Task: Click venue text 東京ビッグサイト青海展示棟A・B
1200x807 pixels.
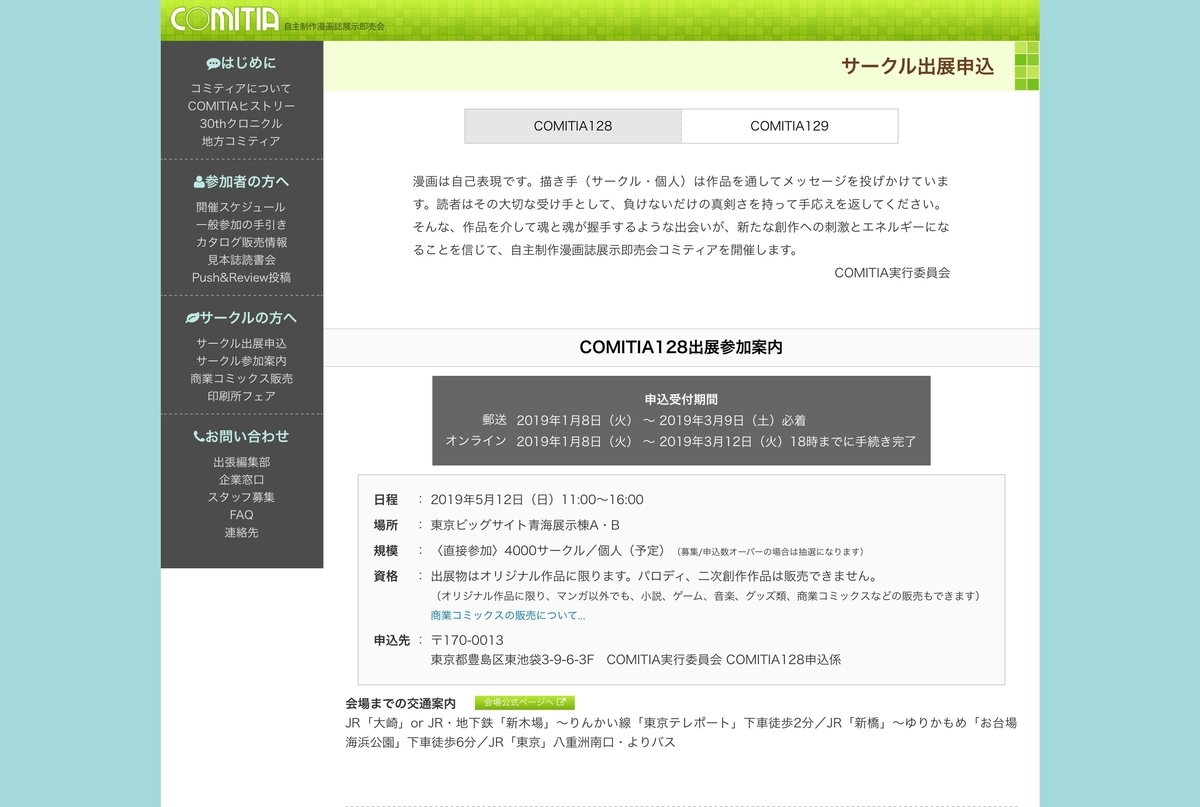Action: [x=525, y=525]
